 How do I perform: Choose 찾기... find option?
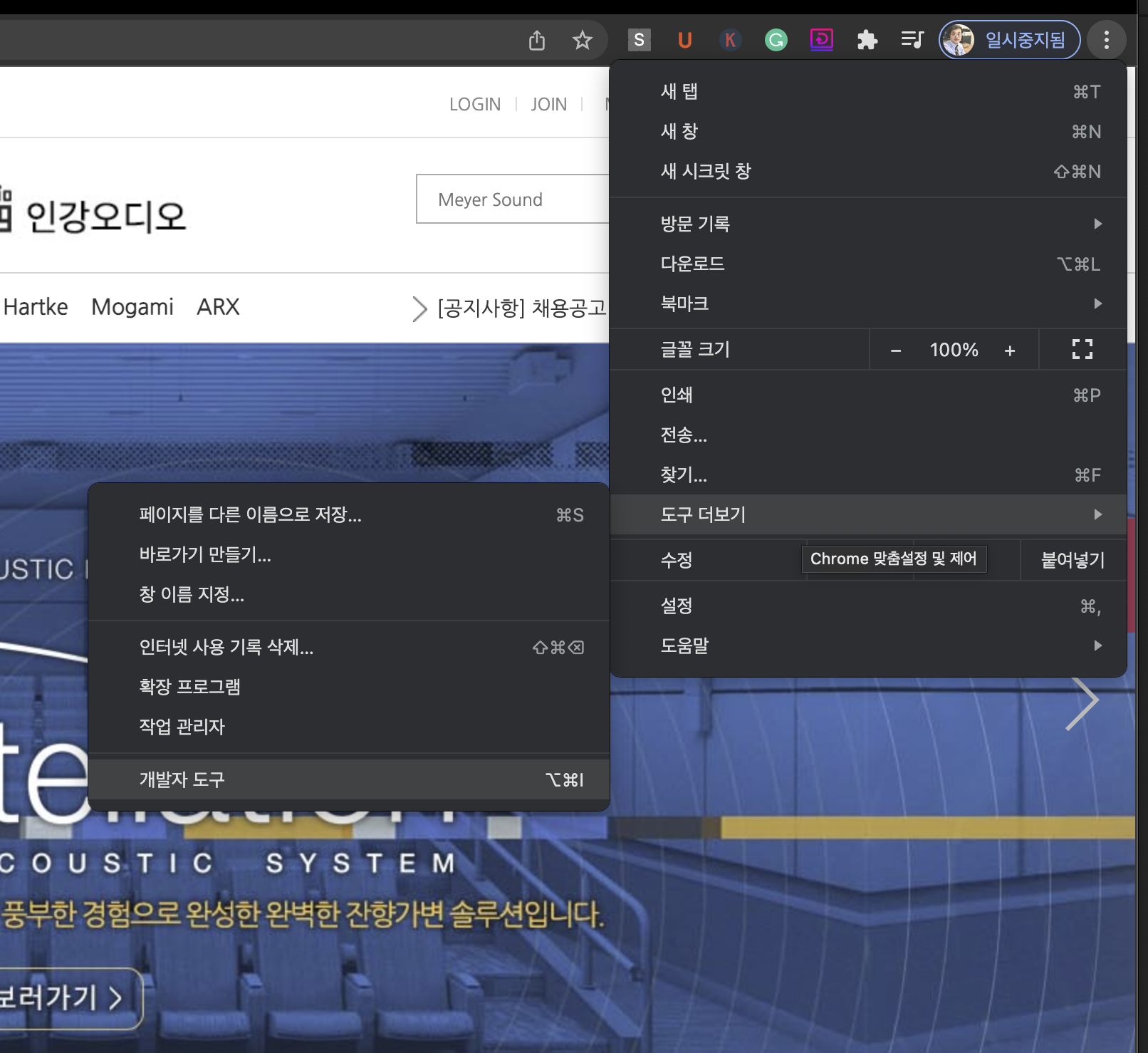tap(868, 474)
